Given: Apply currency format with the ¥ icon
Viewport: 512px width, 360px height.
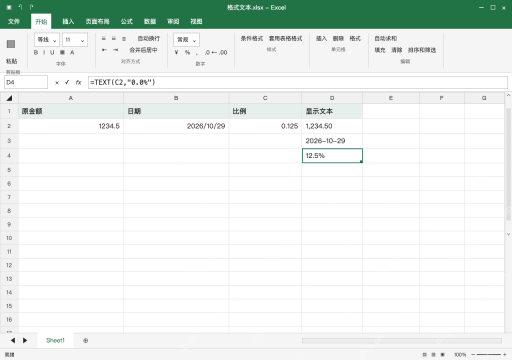Looking at the screenshot, I should point(176,52).
